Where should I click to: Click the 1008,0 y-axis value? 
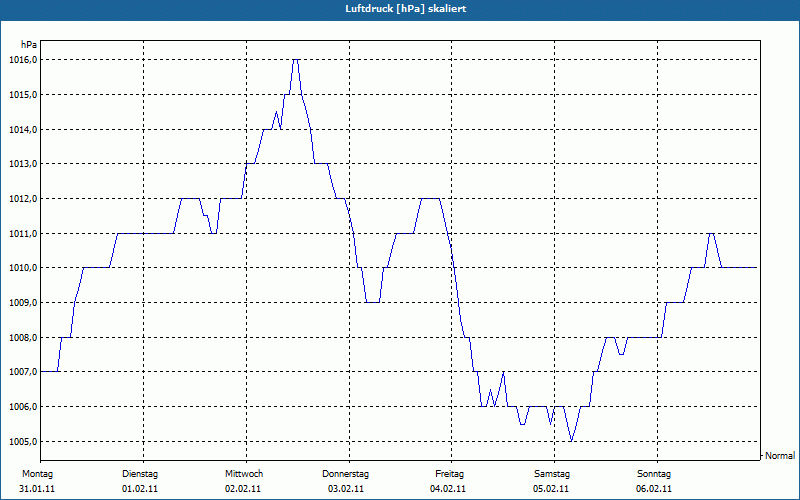pyautogui.click(x=23, y=337)
